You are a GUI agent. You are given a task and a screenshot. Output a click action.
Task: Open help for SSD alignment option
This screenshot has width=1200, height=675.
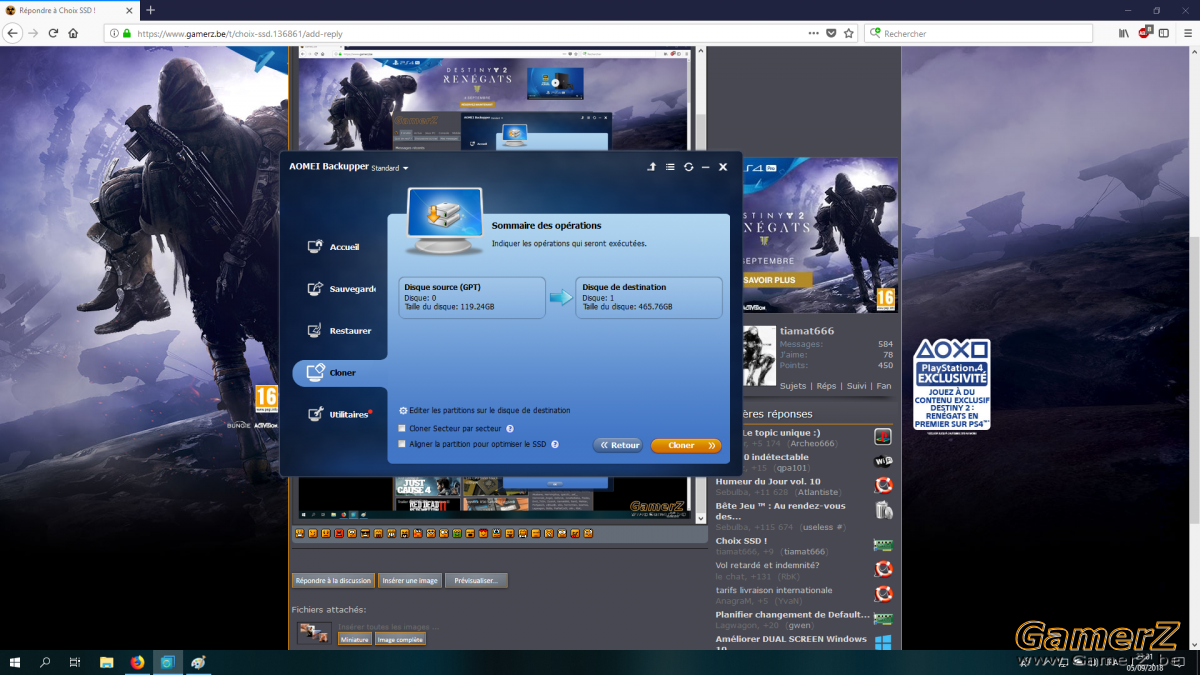pos(554,444)
